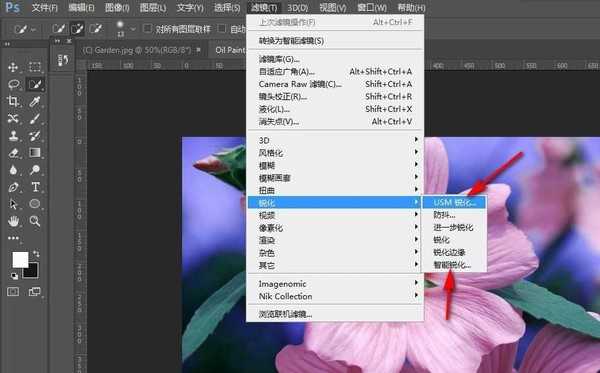Select the Dodge tool
The height and width of the screenshot is (373, 600).
35,170
